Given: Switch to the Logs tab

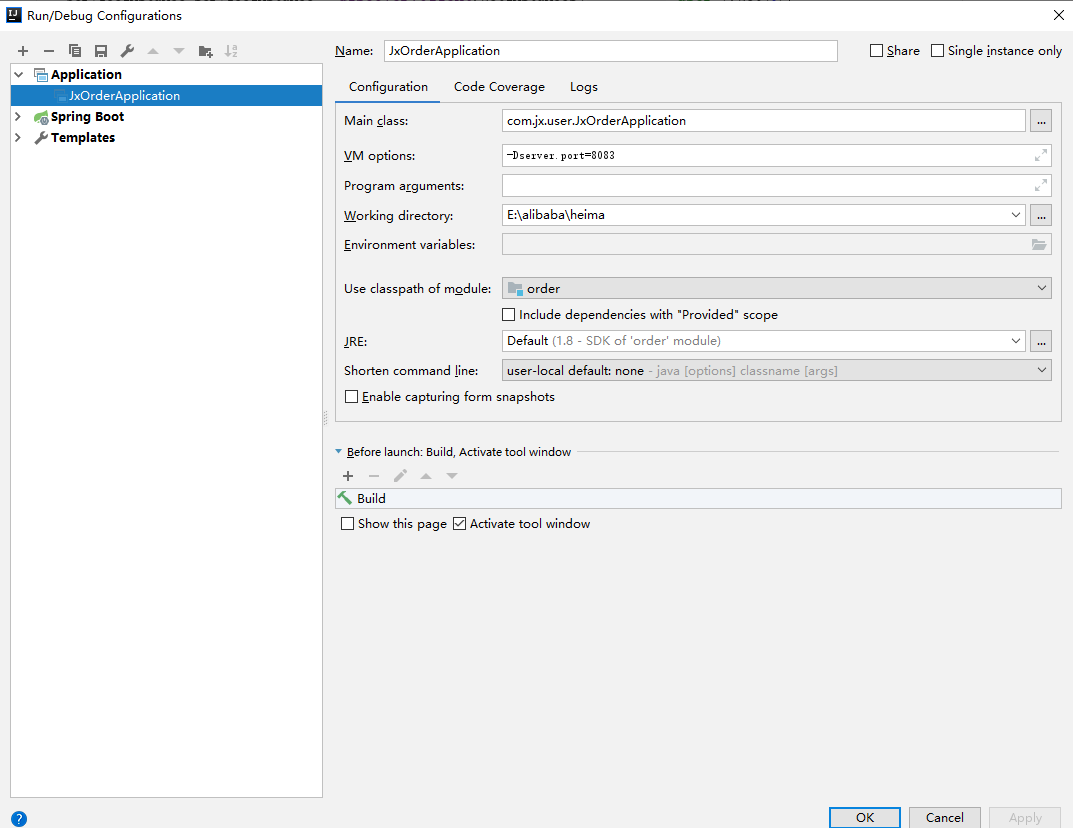Looking at the screenshot, I should 584,87.
